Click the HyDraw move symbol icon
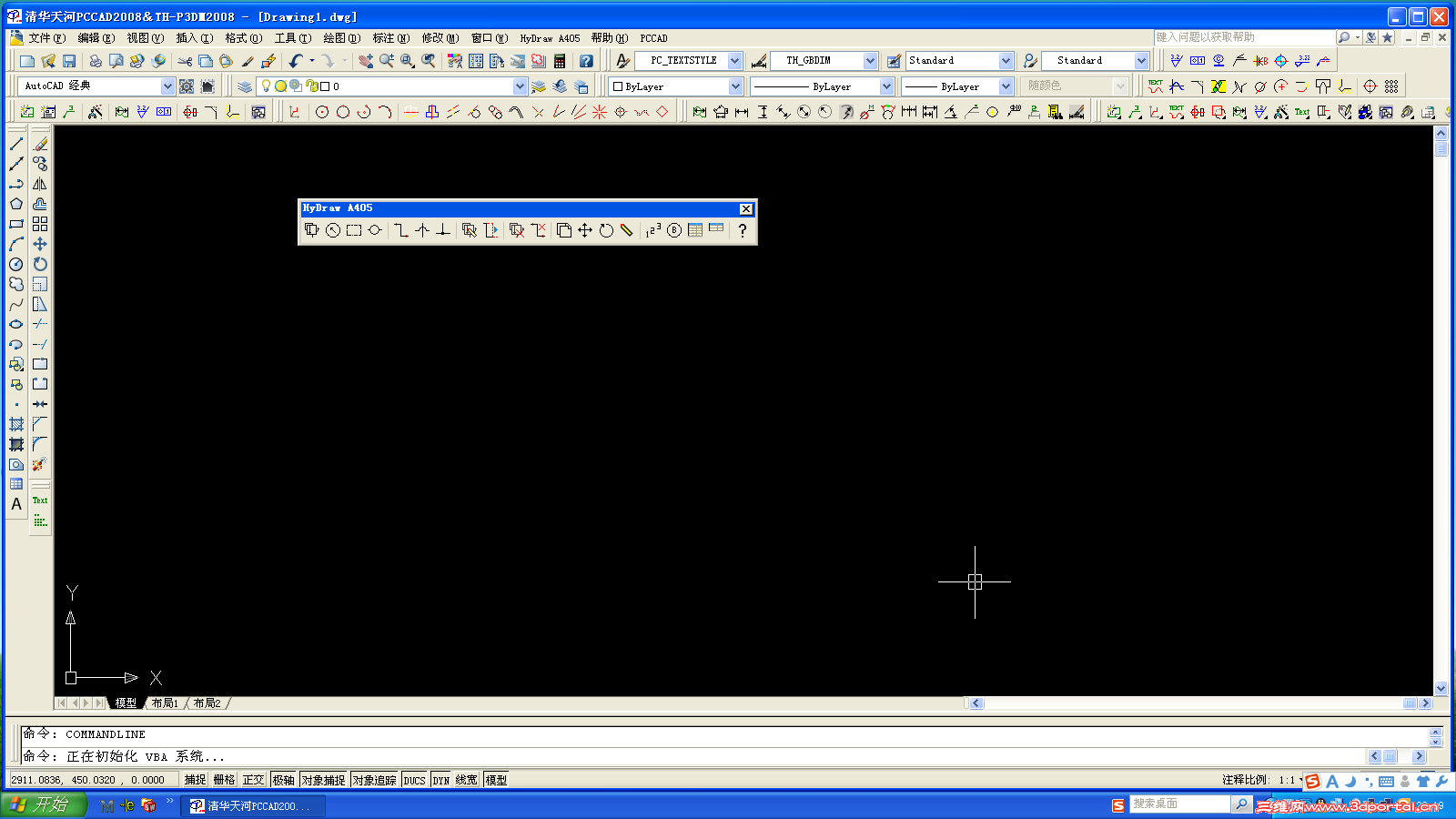Viewport: 1456px width, 819px height. pos(585,230)
